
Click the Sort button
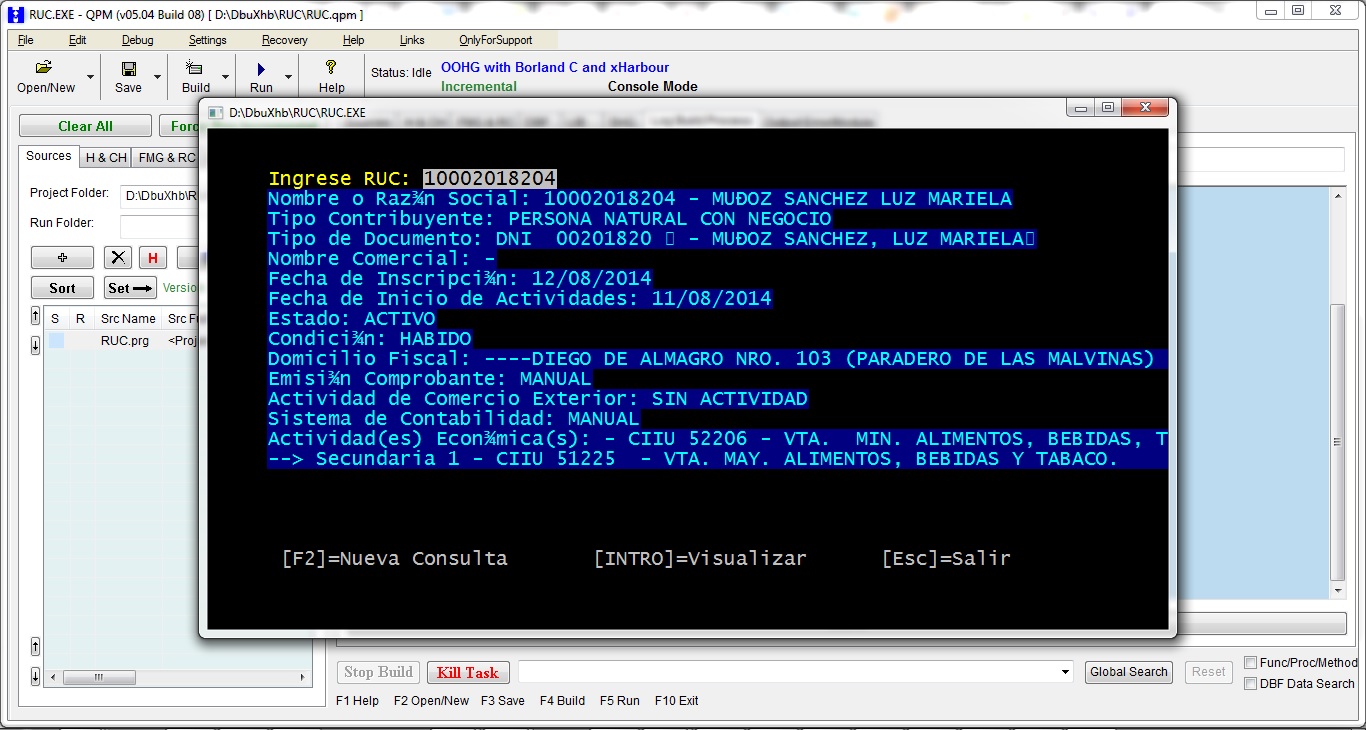62,288
